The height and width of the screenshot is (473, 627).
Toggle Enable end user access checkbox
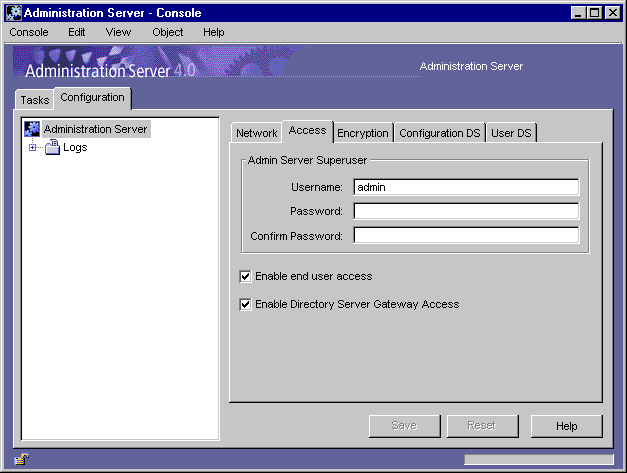[245, 276]
